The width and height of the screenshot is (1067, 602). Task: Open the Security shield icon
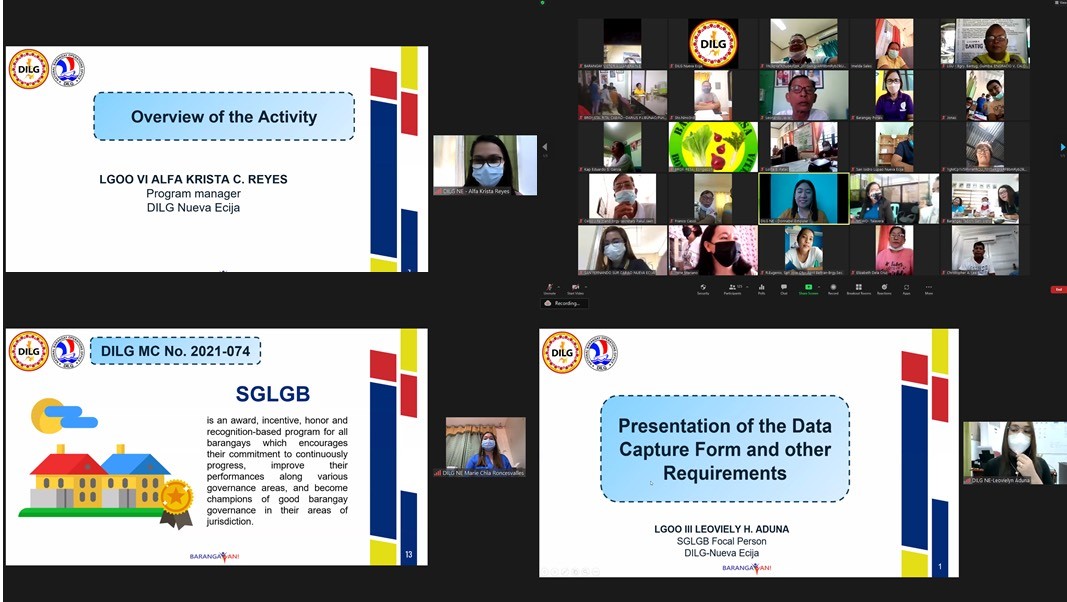click(x=703, y=288)
